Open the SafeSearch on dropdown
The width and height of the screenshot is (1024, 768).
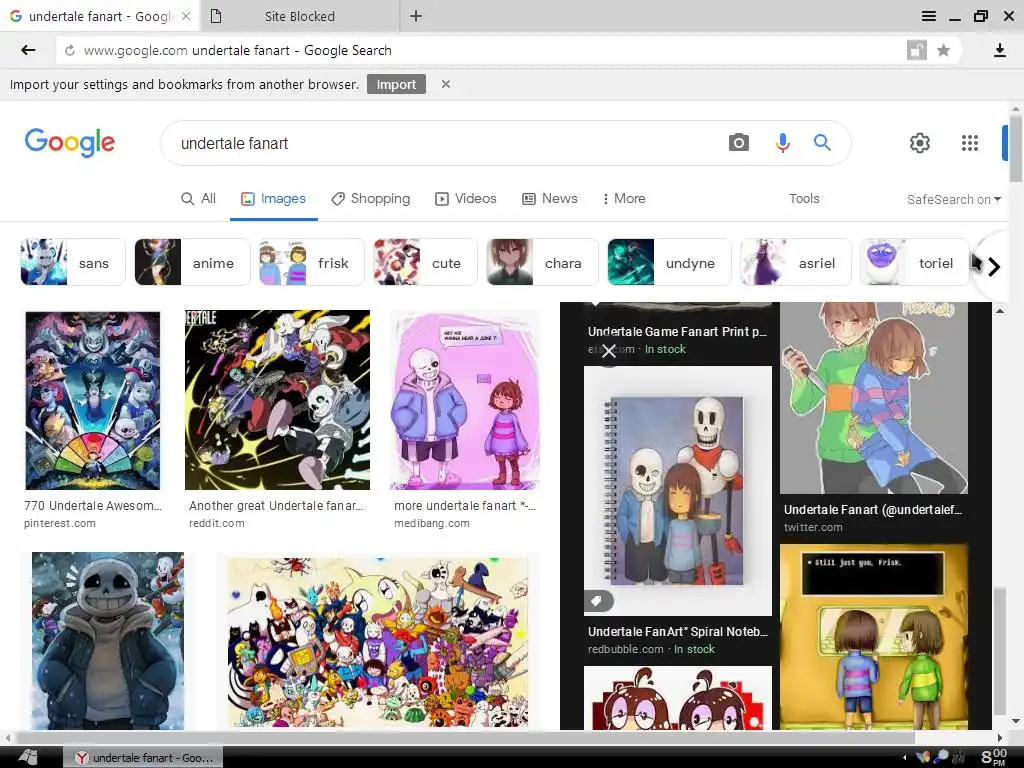(x=953, y=200)
